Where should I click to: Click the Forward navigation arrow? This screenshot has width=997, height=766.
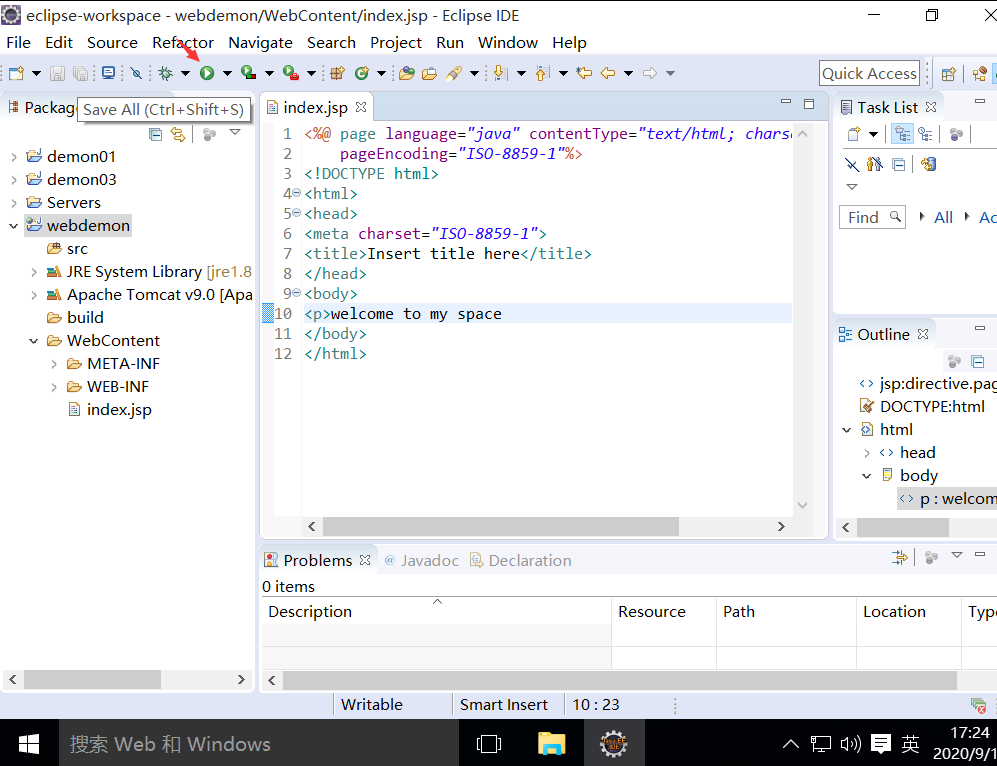[x=650, y=73]
